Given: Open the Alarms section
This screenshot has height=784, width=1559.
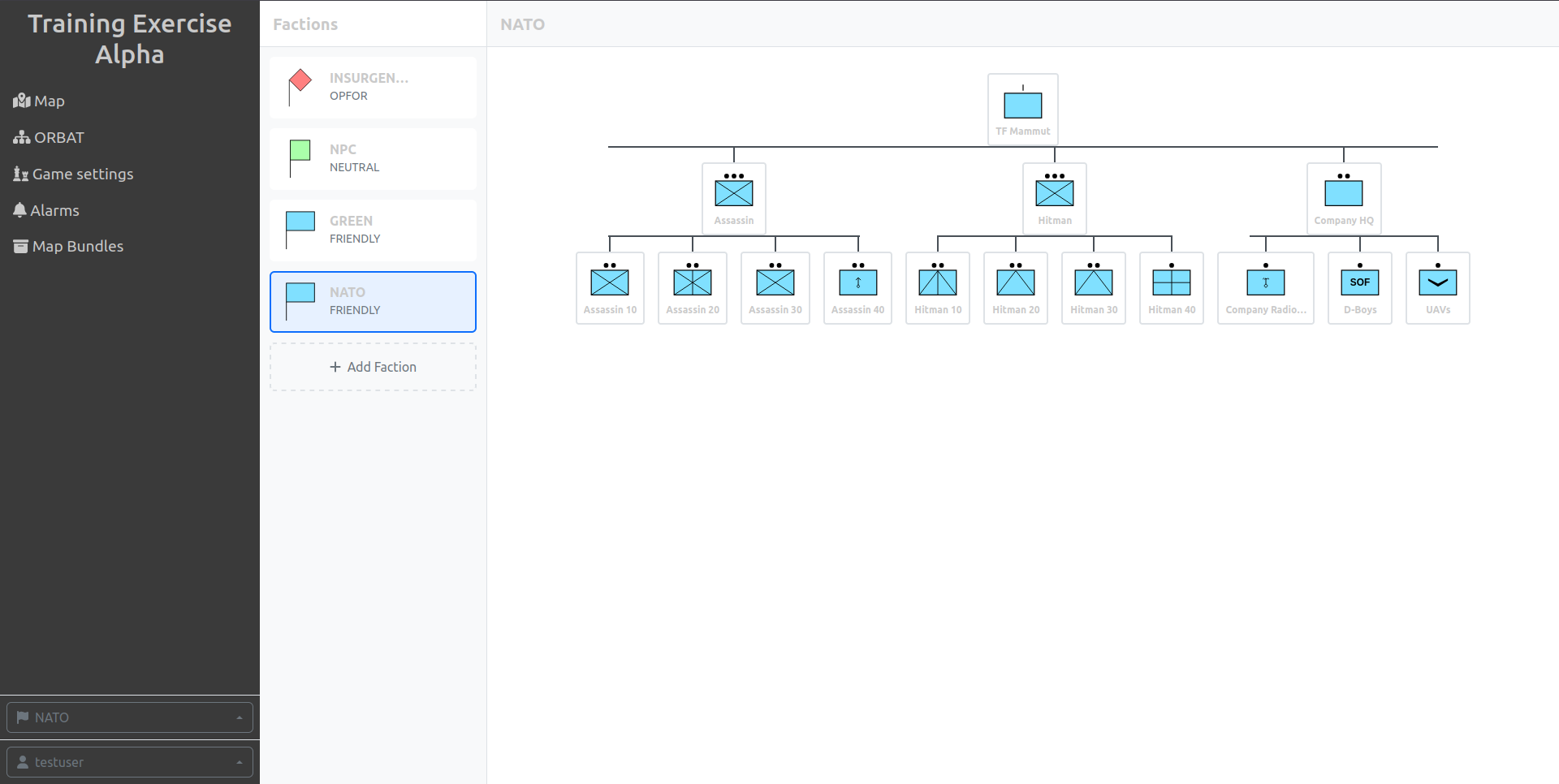Looking at the screenshot, I should [46, 210].
